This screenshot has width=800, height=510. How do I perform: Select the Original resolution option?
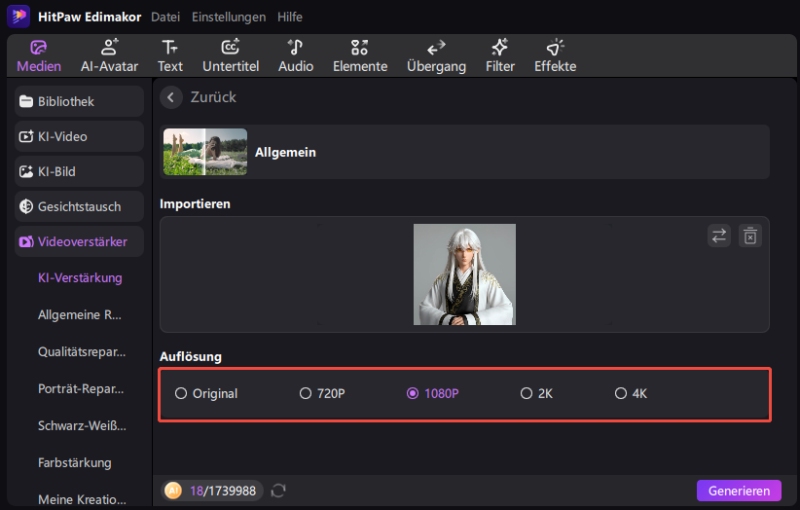click(x=181, y=394)
